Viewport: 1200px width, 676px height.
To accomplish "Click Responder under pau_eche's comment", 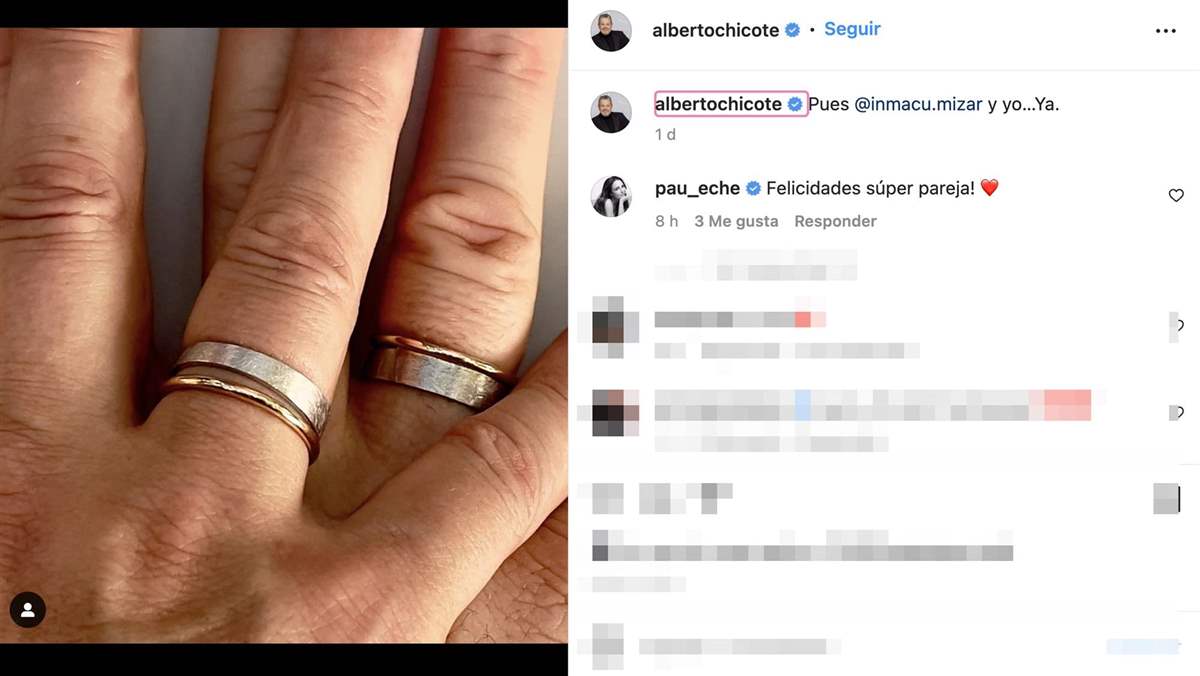I will [x=835, y=221].
